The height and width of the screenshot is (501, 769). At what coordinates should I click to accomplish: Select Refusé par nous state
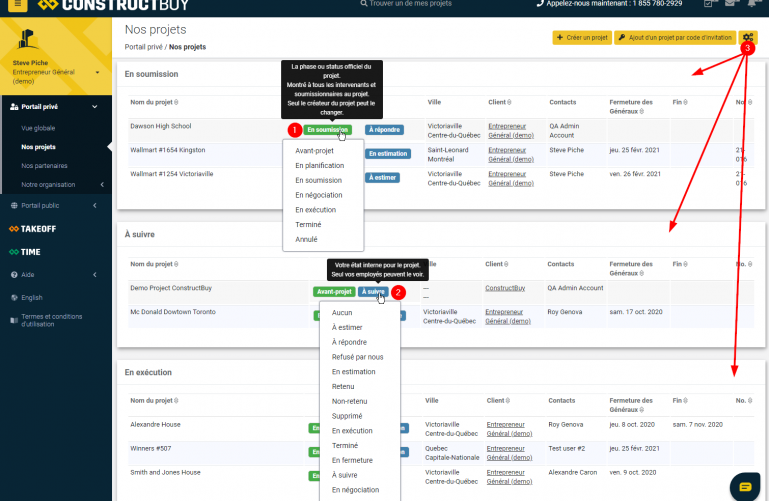[x=358, y=357]
